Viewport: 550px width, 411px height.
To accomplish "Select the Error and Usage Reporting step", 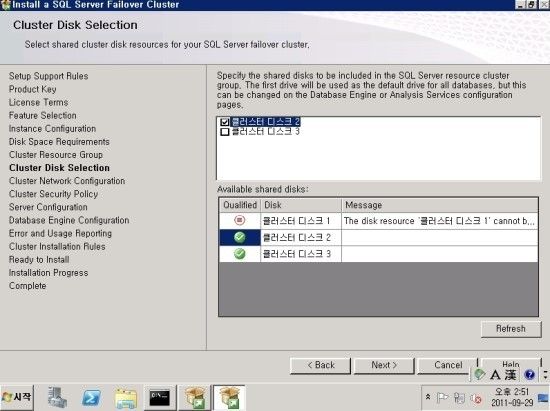I will point(60,234).
